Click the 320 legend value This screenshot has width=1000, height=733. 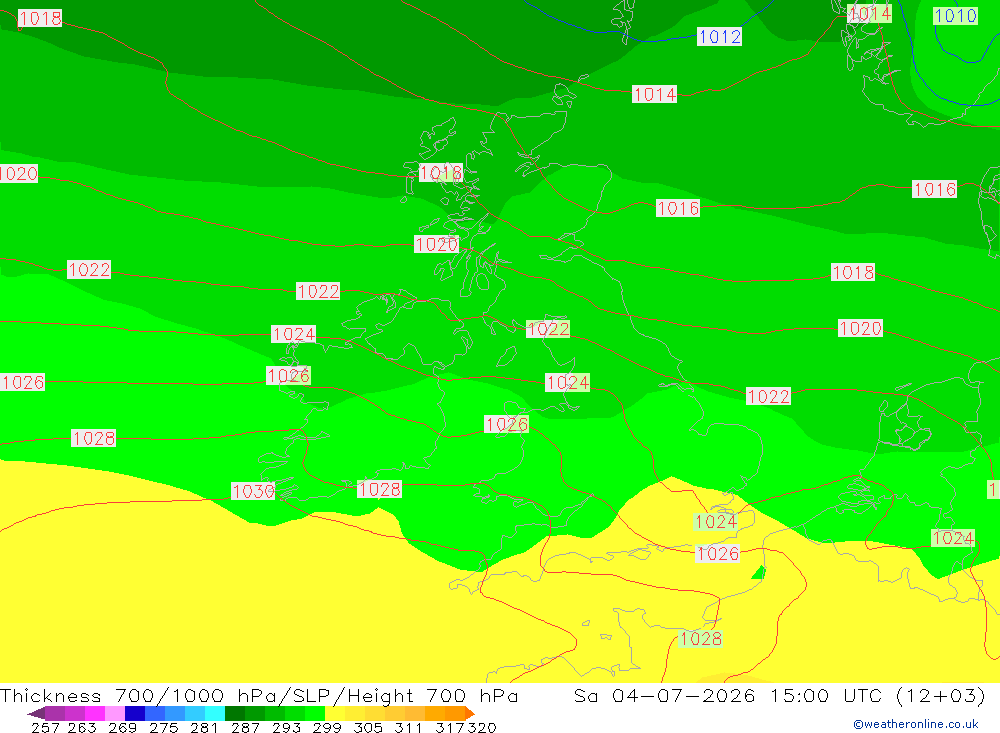point(482,727)
